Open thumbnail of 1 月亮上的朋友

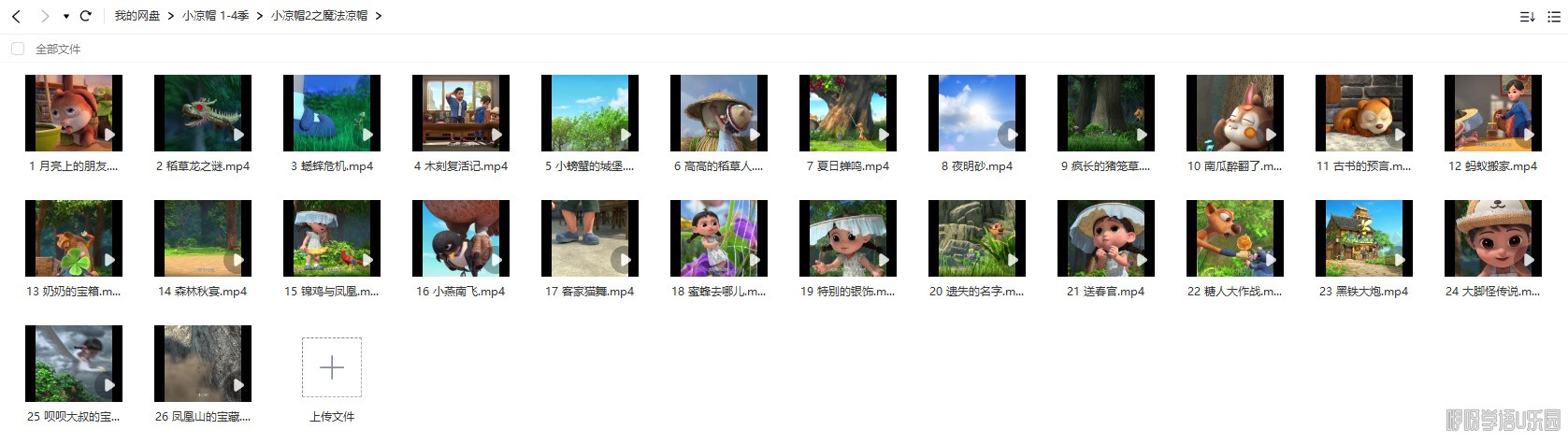point(74,113)
